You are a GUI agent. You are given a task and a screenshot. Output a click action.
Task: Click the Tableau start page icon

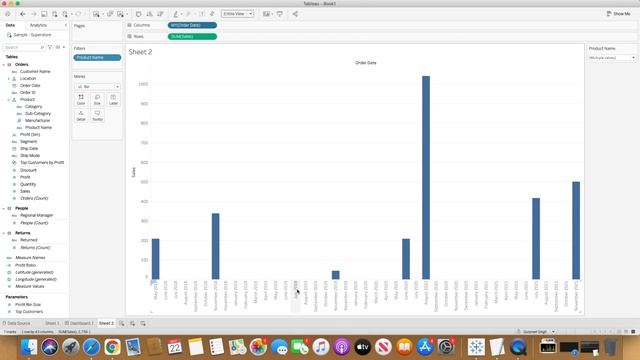[7, 14]
